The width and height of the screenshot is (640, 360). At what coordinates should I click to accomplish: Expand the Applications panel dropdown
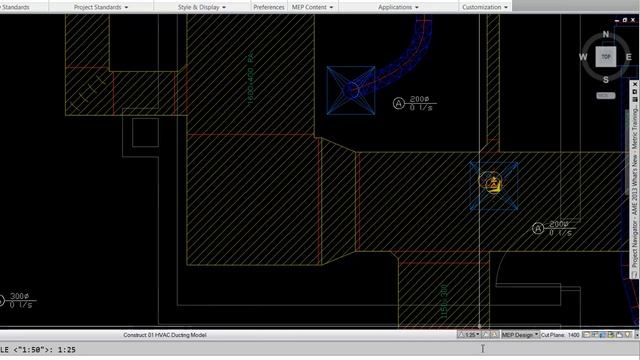click(x=398, y=7)
